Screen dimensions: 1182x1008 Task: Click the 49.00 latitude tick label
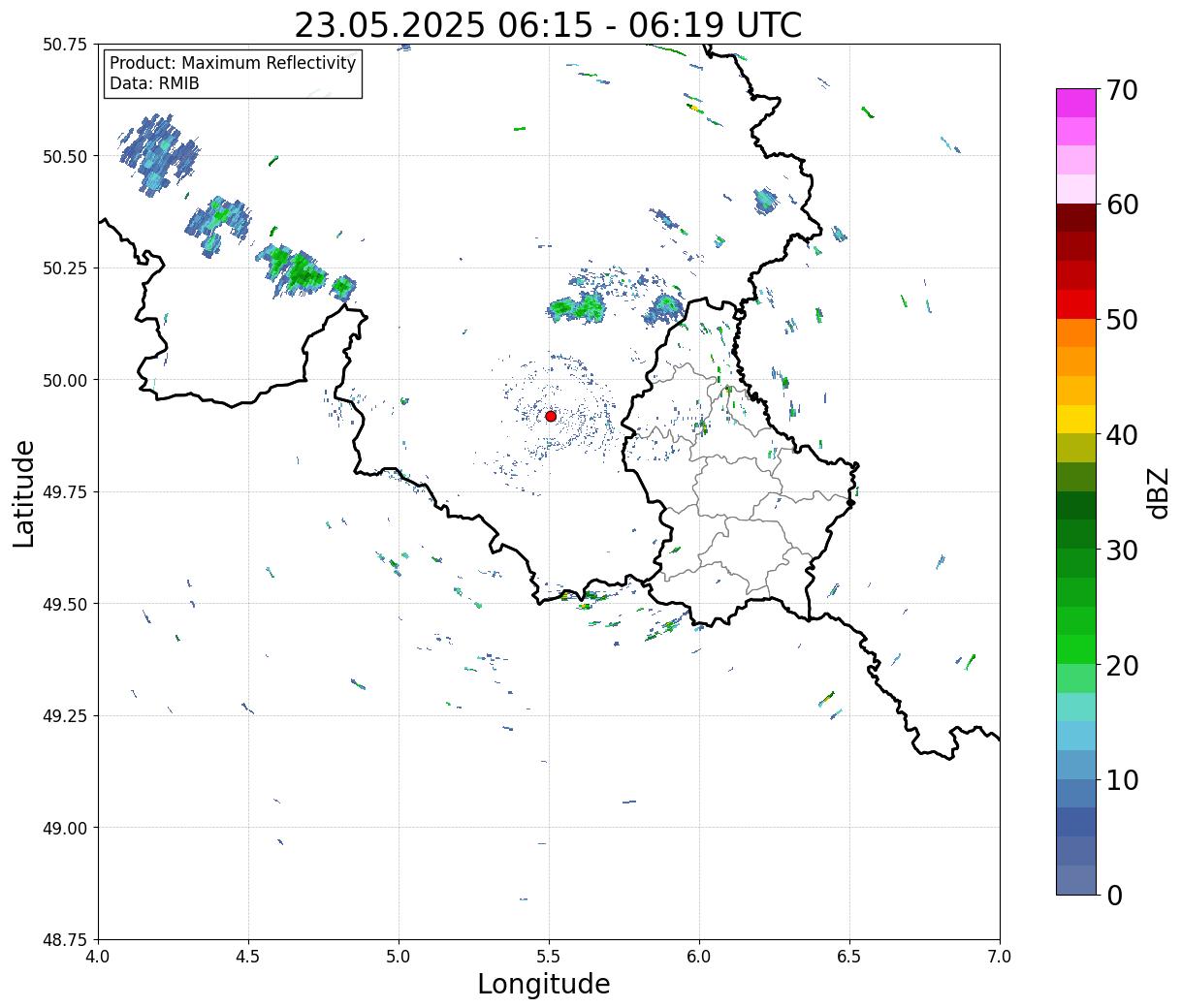[65, 828]
